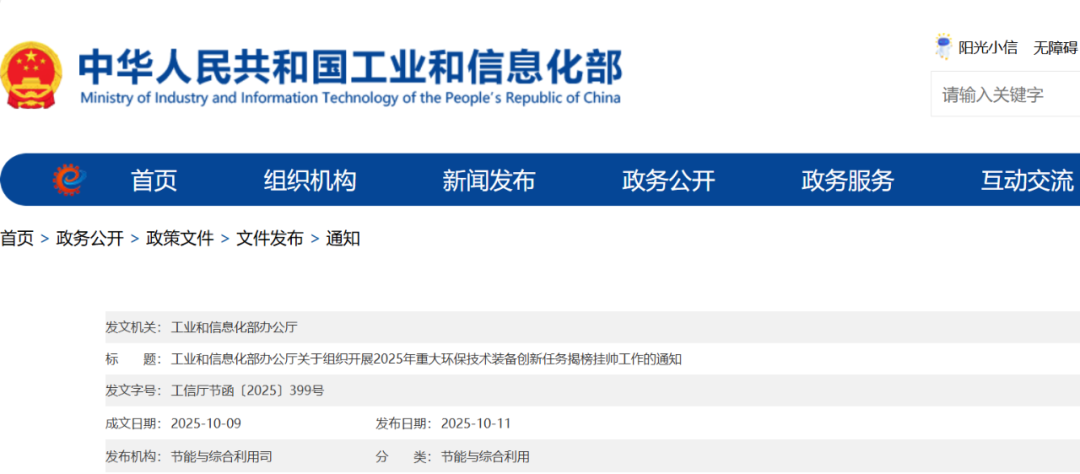Click the 文件发布 breadcrumb link
Viewport: 1080px width, 474px height.
(270, 239)
